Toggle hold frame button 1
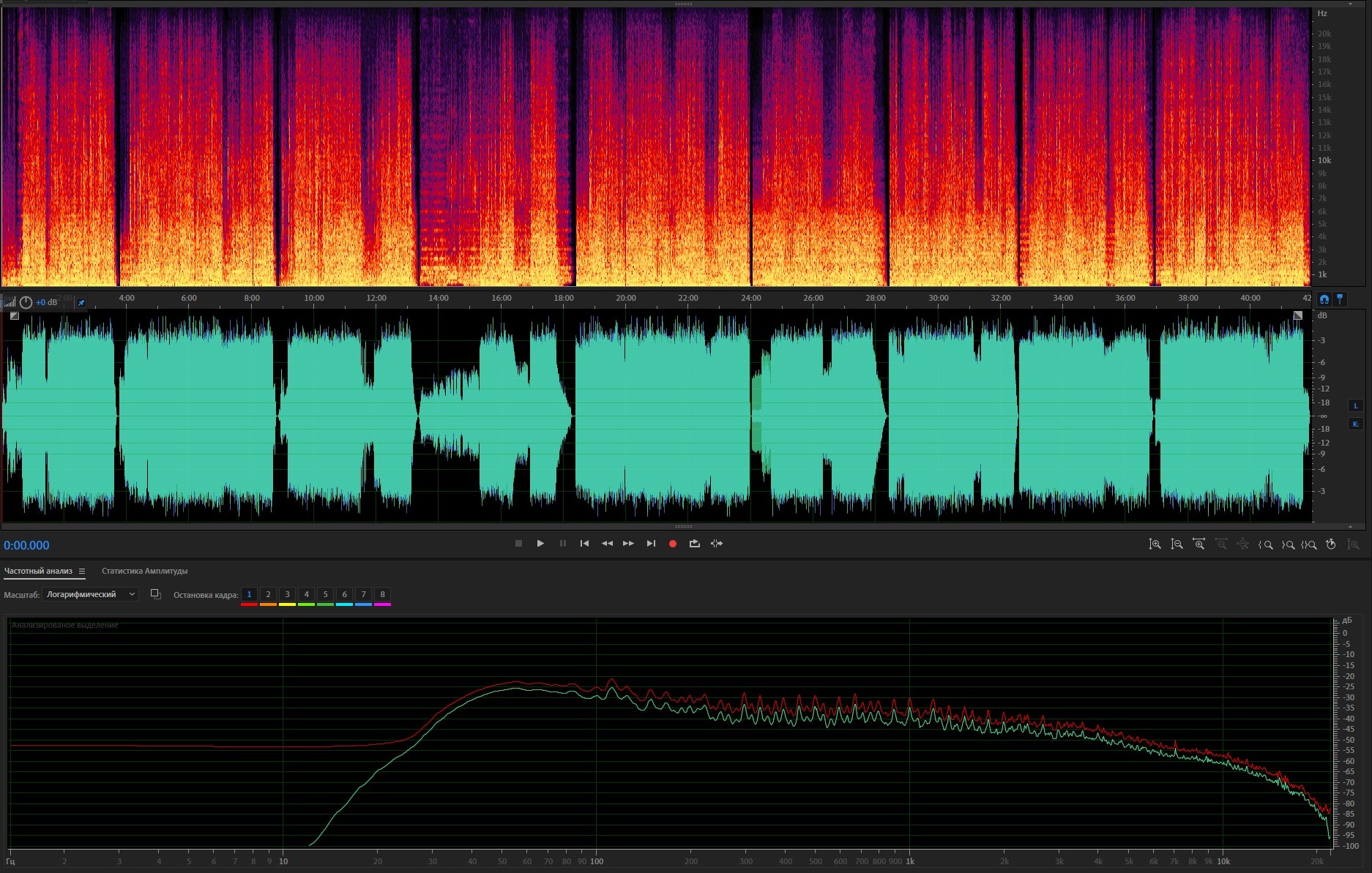 pyautogui.click(x=249, y=595)
